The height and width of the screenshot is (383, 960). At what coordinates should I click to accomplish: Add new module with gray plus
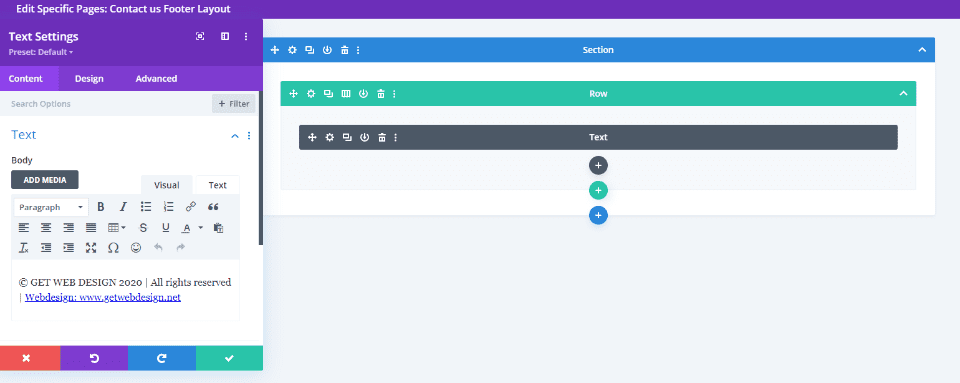tap(598, 165)
